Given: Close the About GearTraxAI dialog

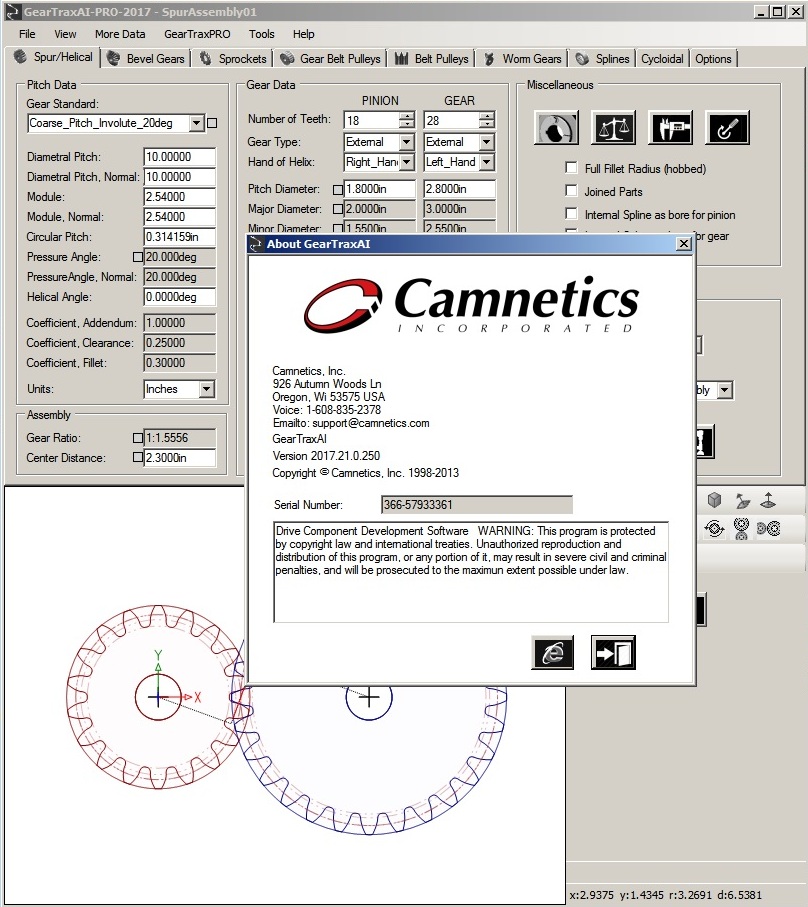Looking at the screenshot, I should [x=684, y=244].
